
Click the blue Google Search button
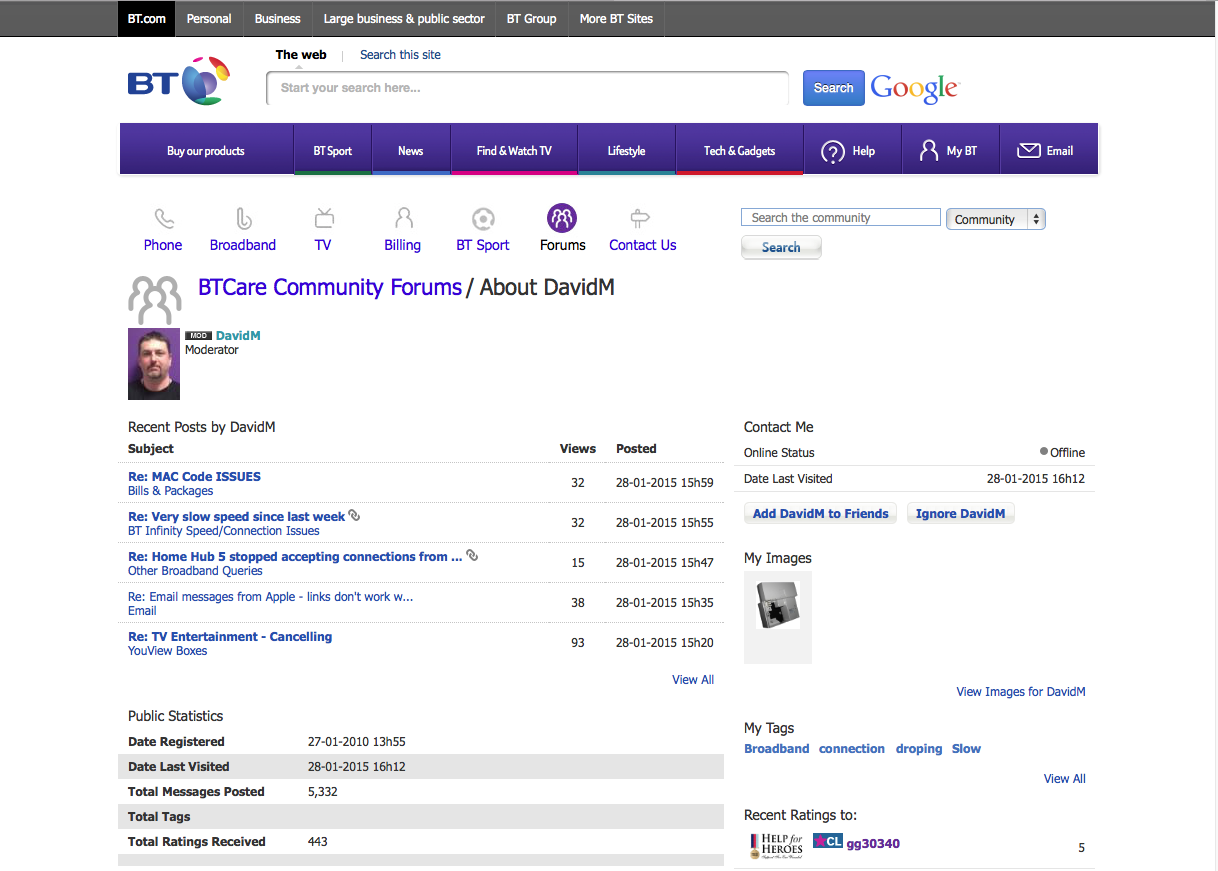(833, 88)
